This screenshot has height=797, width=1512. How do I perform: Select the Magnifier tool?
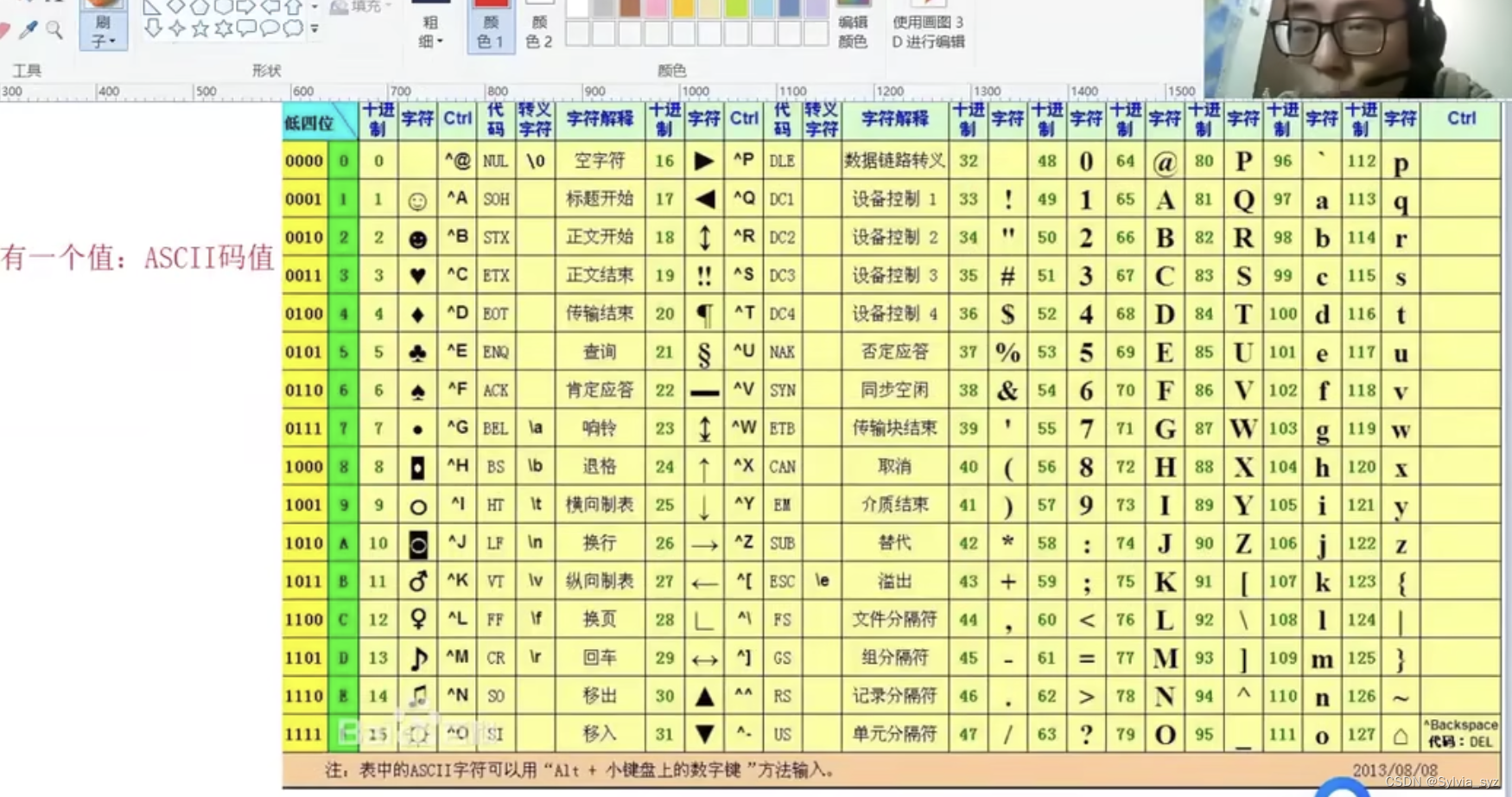[54, 30]
